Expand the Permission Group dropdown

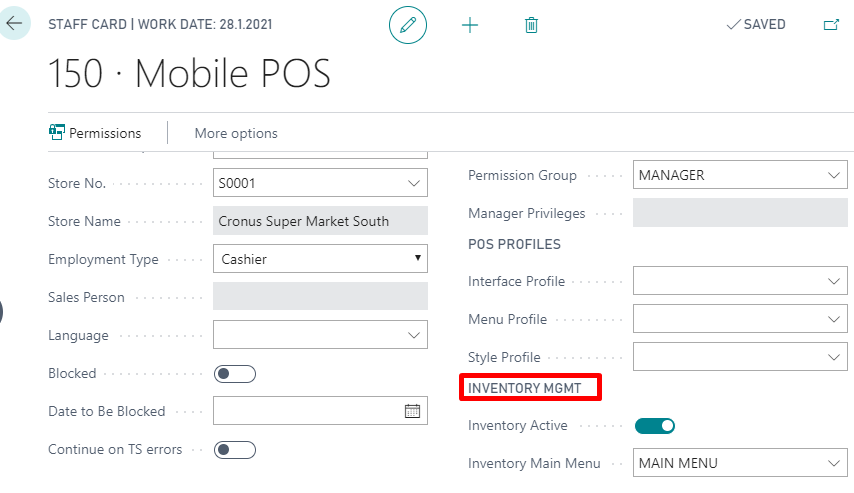click(834, 176)
